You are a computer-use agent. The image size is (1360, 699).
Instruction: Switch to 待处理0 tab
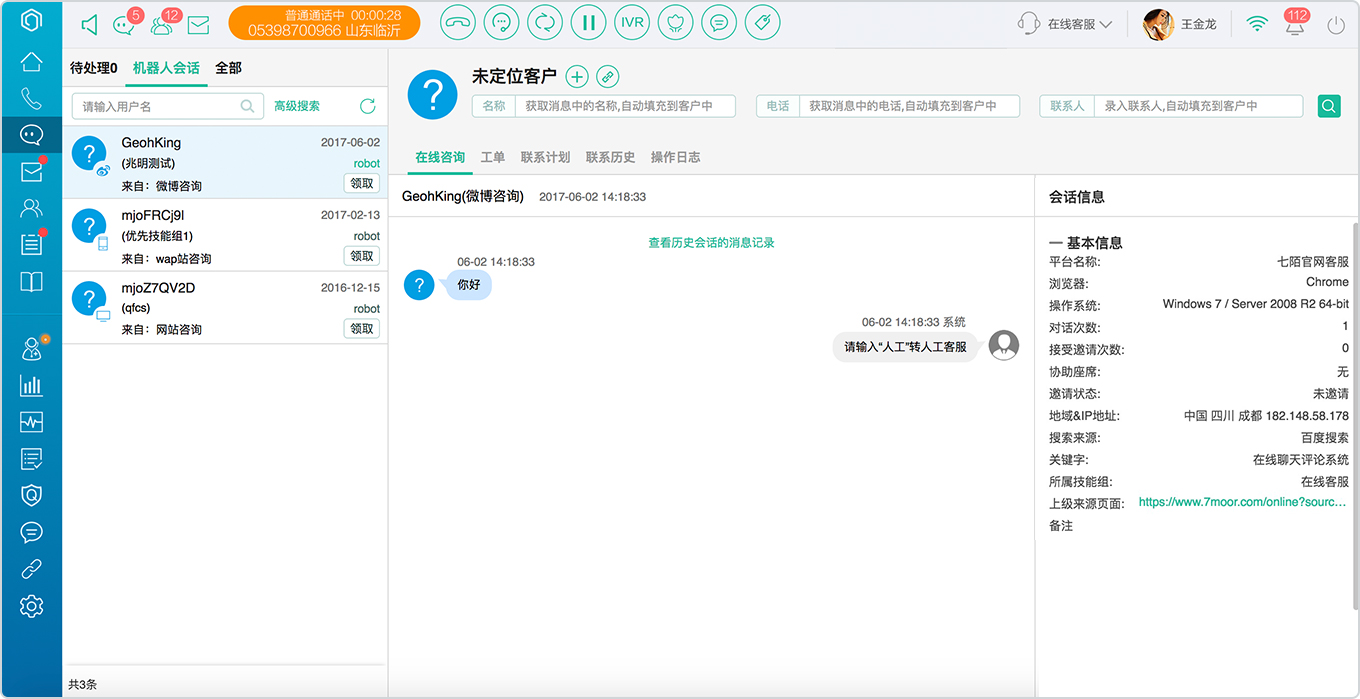coord(93,68)
